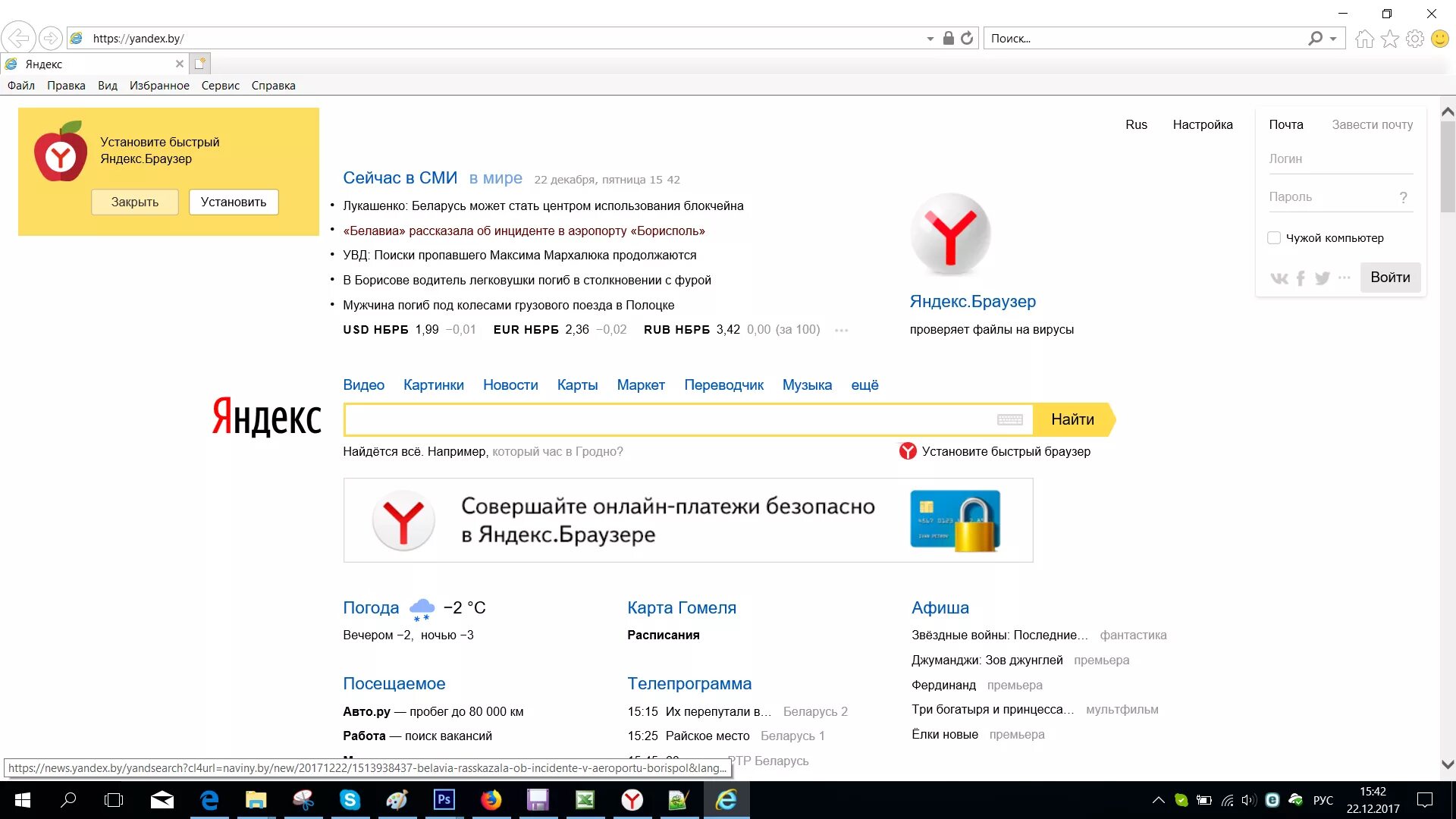Screen dimensions: 1456x819
Task: Open Skype from the taskbar
Action: 350,800
